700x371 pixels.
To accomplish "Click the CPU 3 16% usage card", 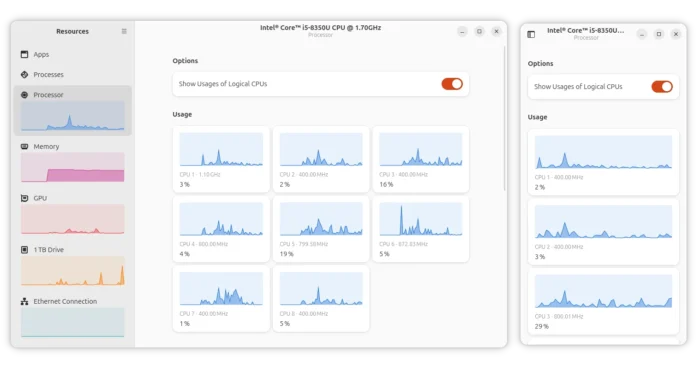I will tap(421, 159).
